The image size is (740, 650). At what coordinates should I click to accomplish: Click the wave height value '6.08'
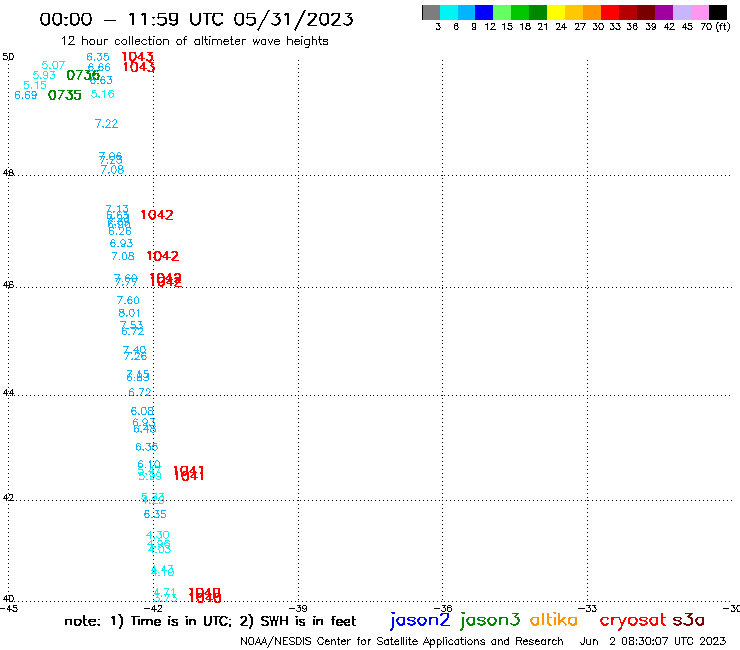coord(142,411)
